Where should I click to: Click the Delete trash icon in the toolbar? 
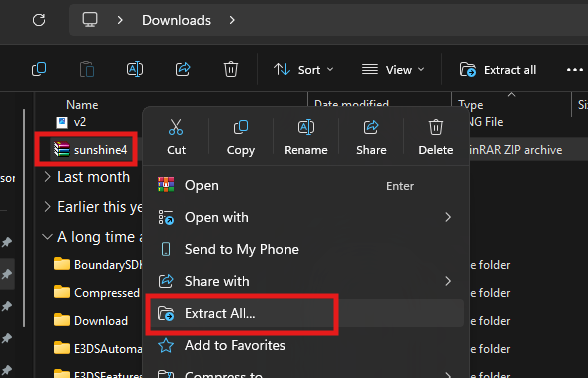(231, 69)
